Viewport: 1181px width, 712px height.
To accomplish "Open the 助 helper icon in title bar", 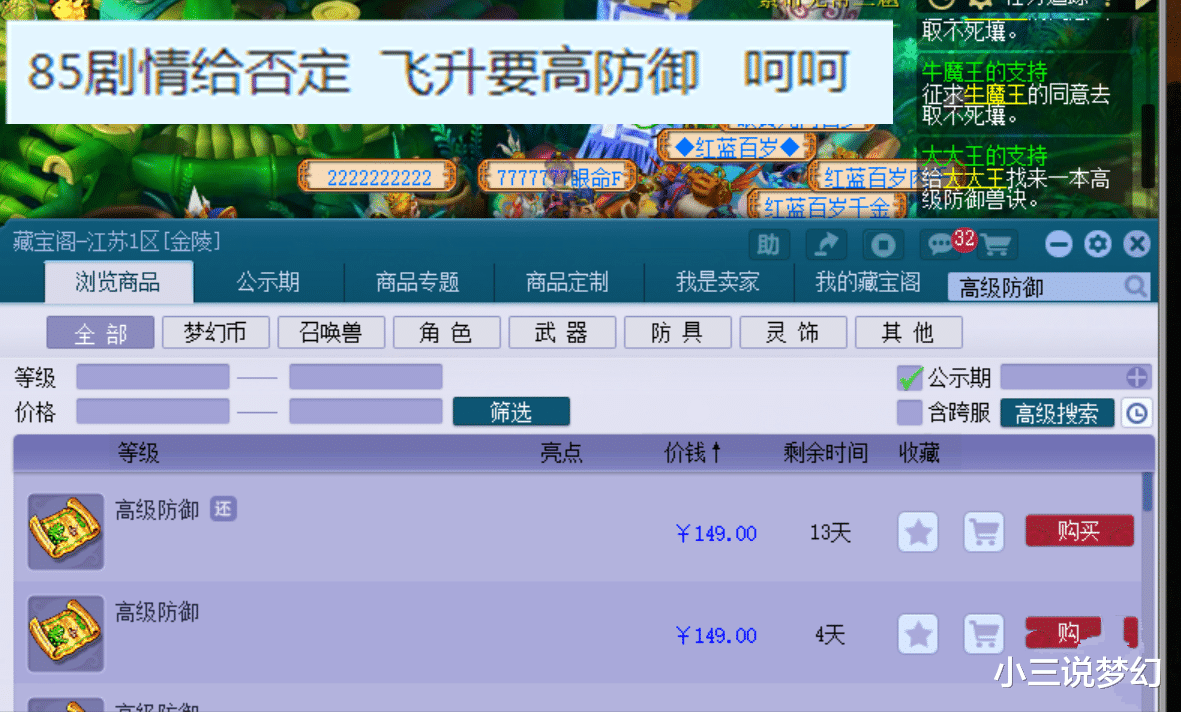I will click(x=768, y=245).
